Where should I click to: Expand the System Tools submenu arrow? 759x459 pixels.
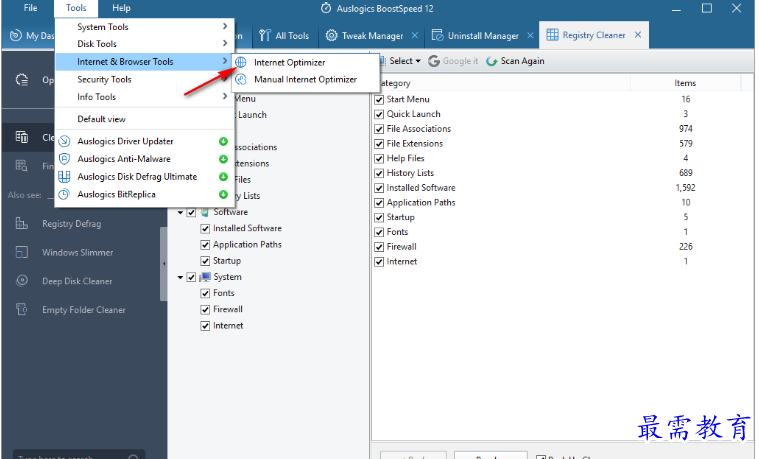coord(225,26)
